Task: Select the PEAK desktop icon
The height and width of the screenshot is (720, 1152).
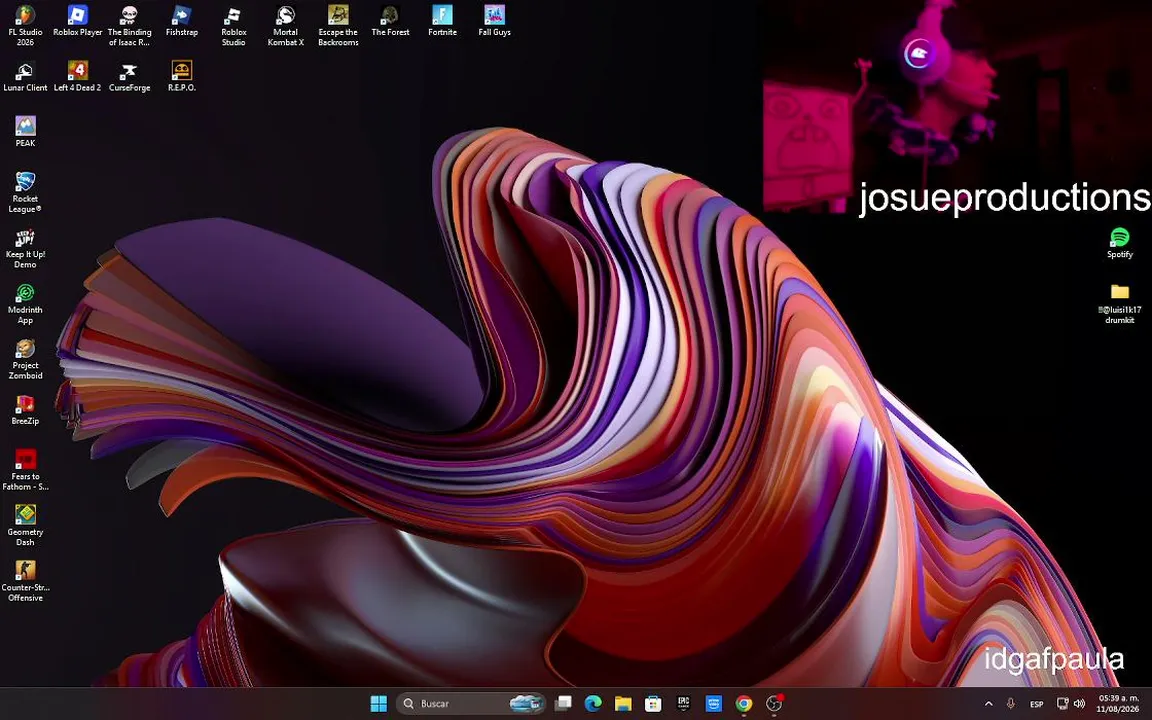Action: tap(25, 132)
